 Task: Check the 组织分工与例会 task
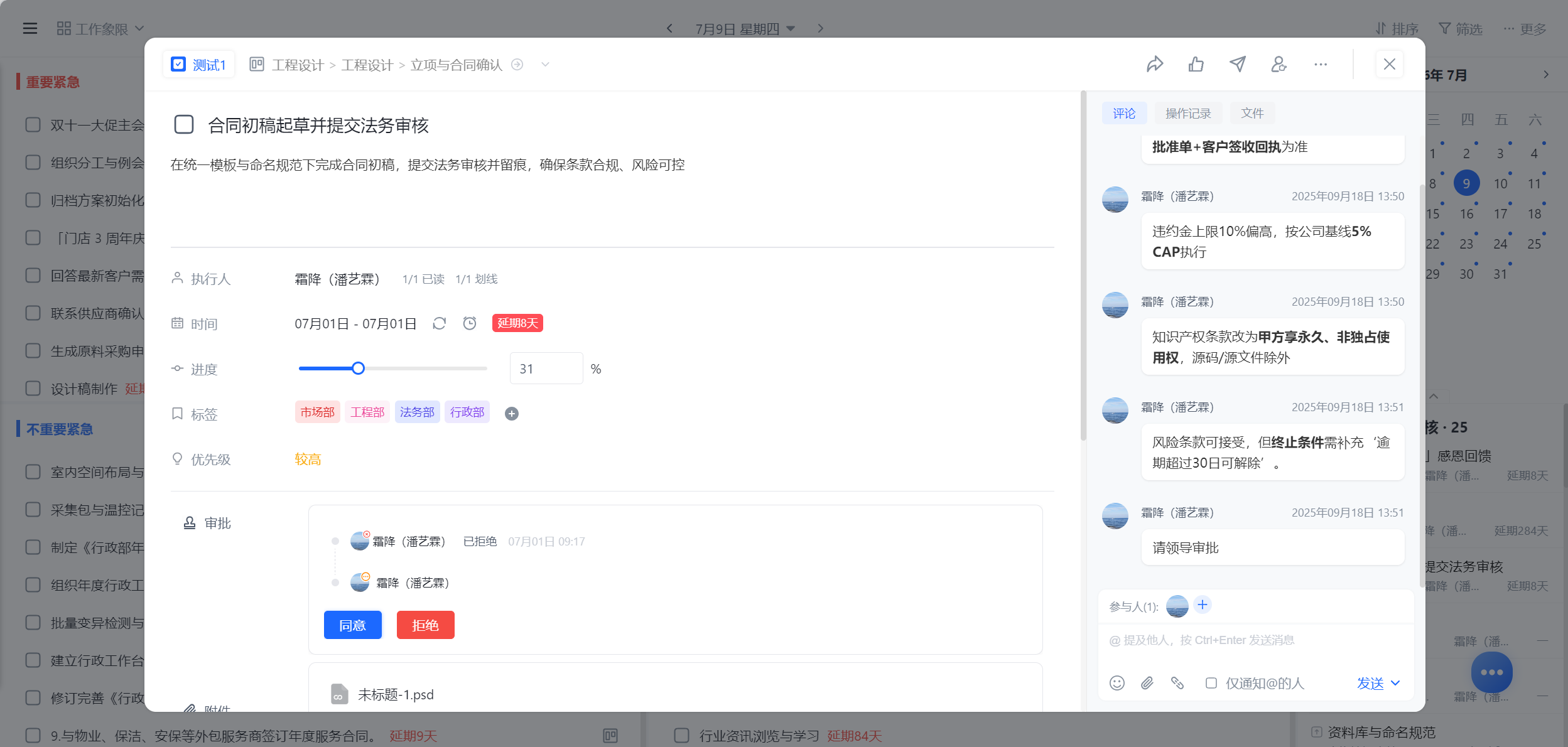[33, 163]
